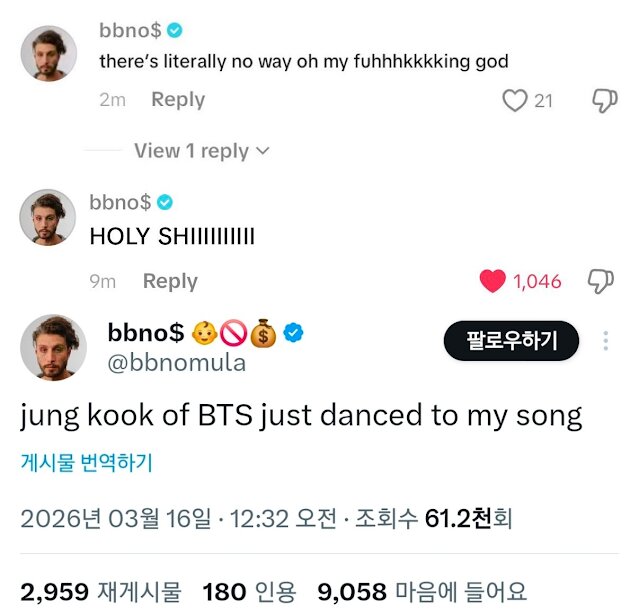Image resolution: width=639 pixels, height=614 pixels.
Task: Dislike the "HOLY SHIIIII" comment
Action: pos(600,281)
